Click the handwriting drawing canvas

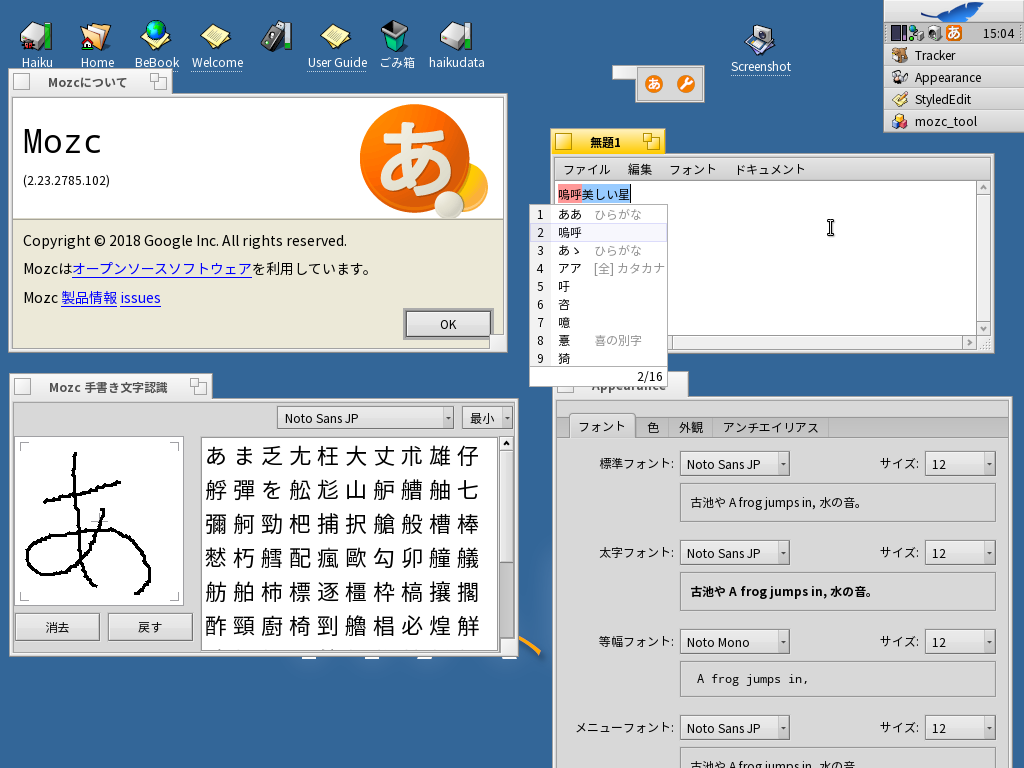tap(99, 520)
